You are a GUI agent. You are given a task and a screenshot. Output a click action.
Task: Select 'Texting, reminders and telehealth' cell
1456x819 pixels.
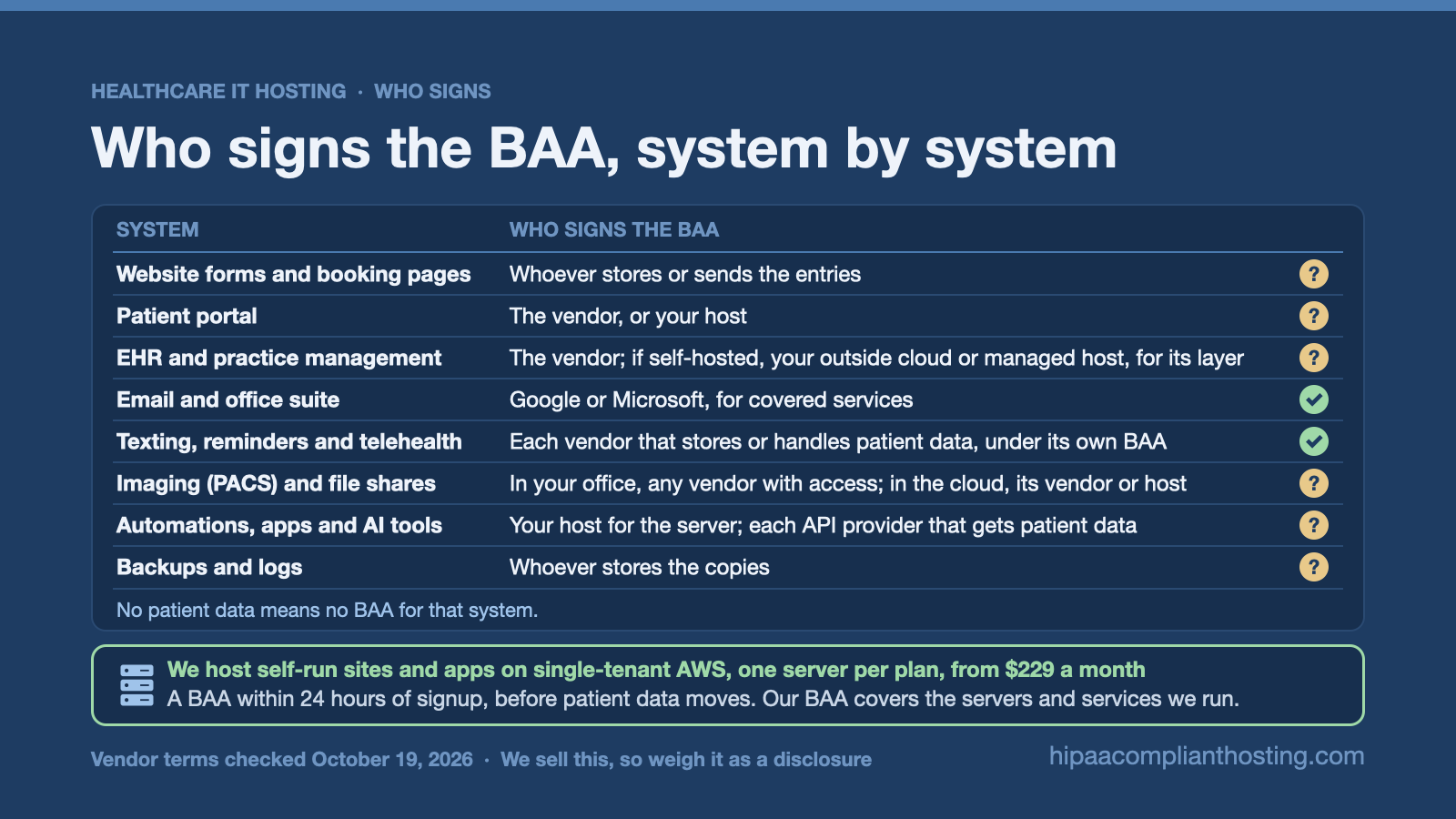pos(289,442)
